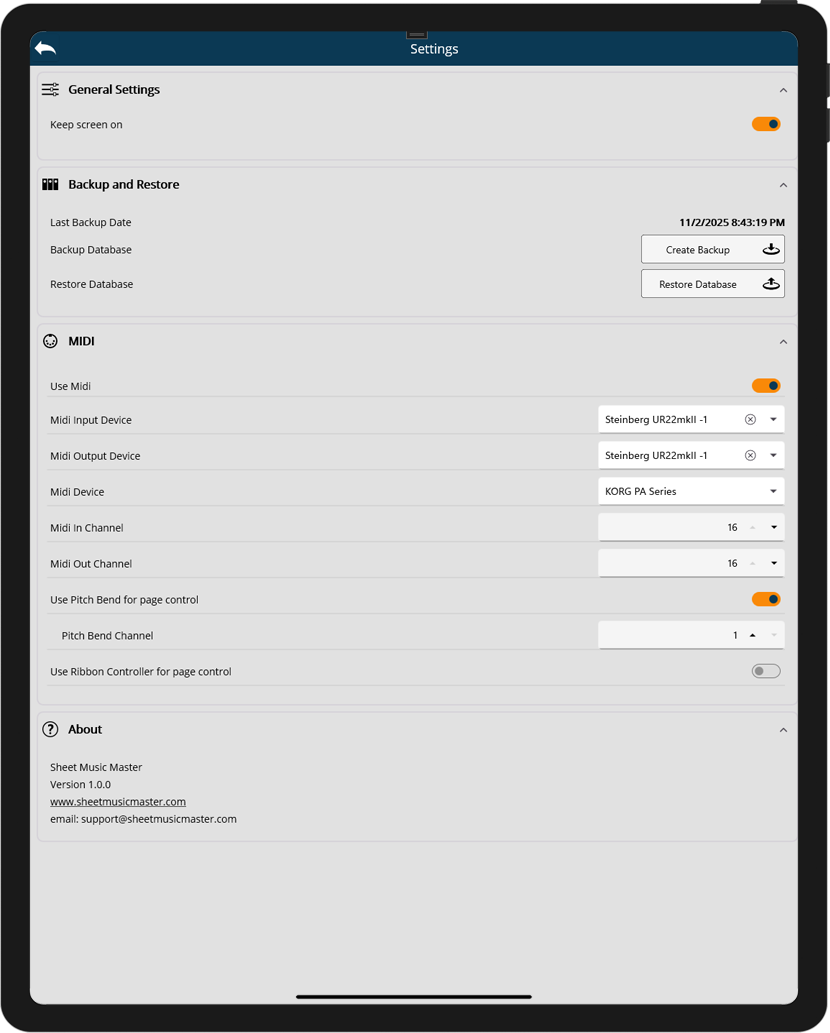Image resolution: width=830 pixels, height=1033 pixels.
Task: Toggle Keep screen on switch
Action: tap(766, 125)
